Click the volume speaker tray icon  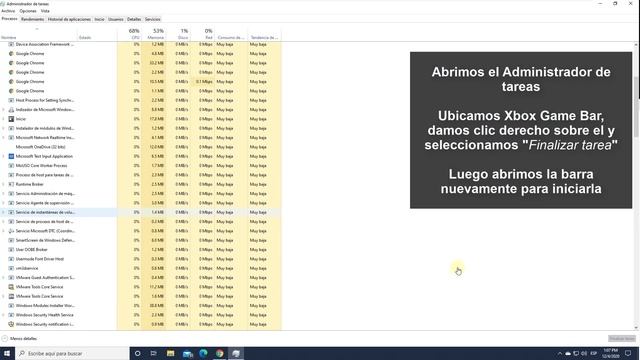point(584,353)
